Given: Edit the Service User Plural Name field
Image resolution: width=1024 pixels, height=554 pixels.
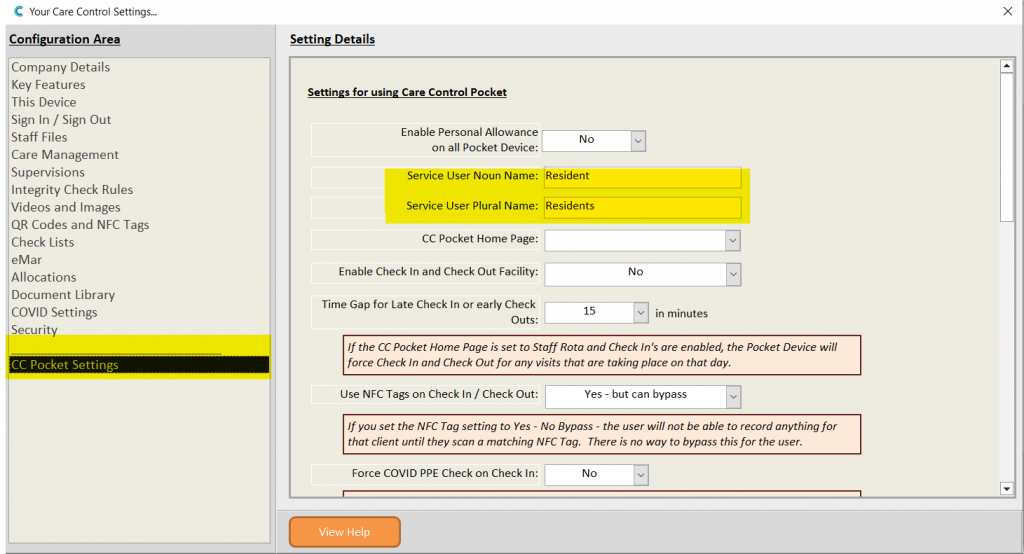Looking at the screenshot, I should 643,206.
